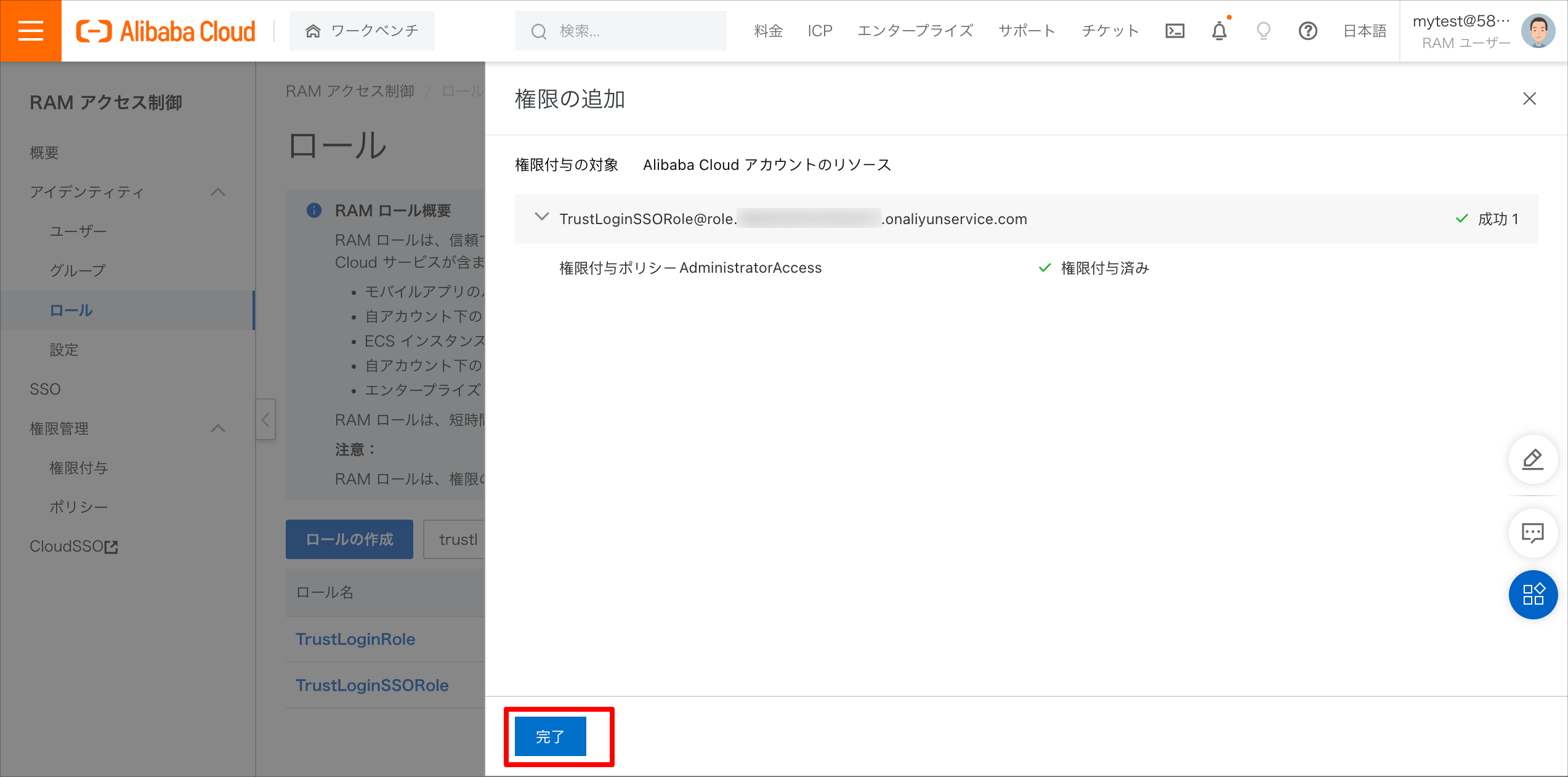Image resolution: width=1568 pixels, height=777 pixels.
Task: Open the サポート menu item
Action: coord(1027,31)
